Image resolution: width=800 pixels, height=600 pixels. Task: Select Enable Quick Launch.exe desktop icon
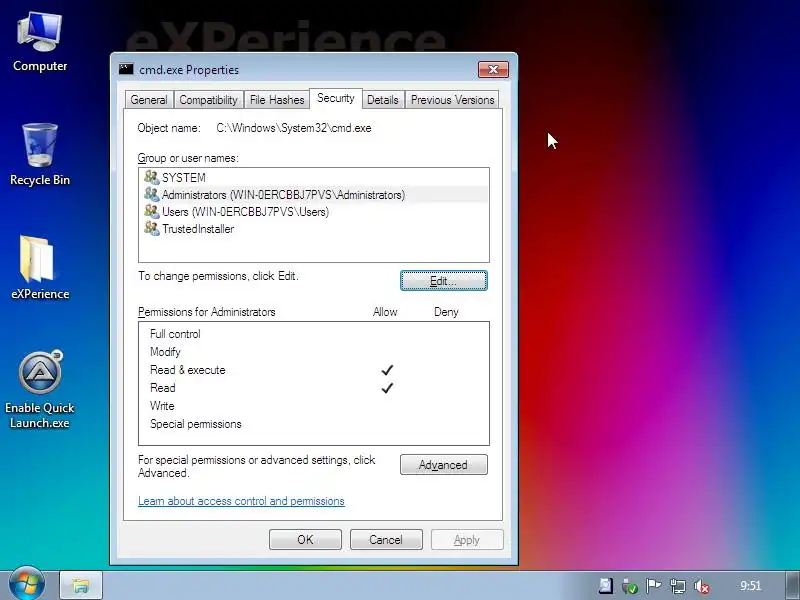click(x=40, y=390)
